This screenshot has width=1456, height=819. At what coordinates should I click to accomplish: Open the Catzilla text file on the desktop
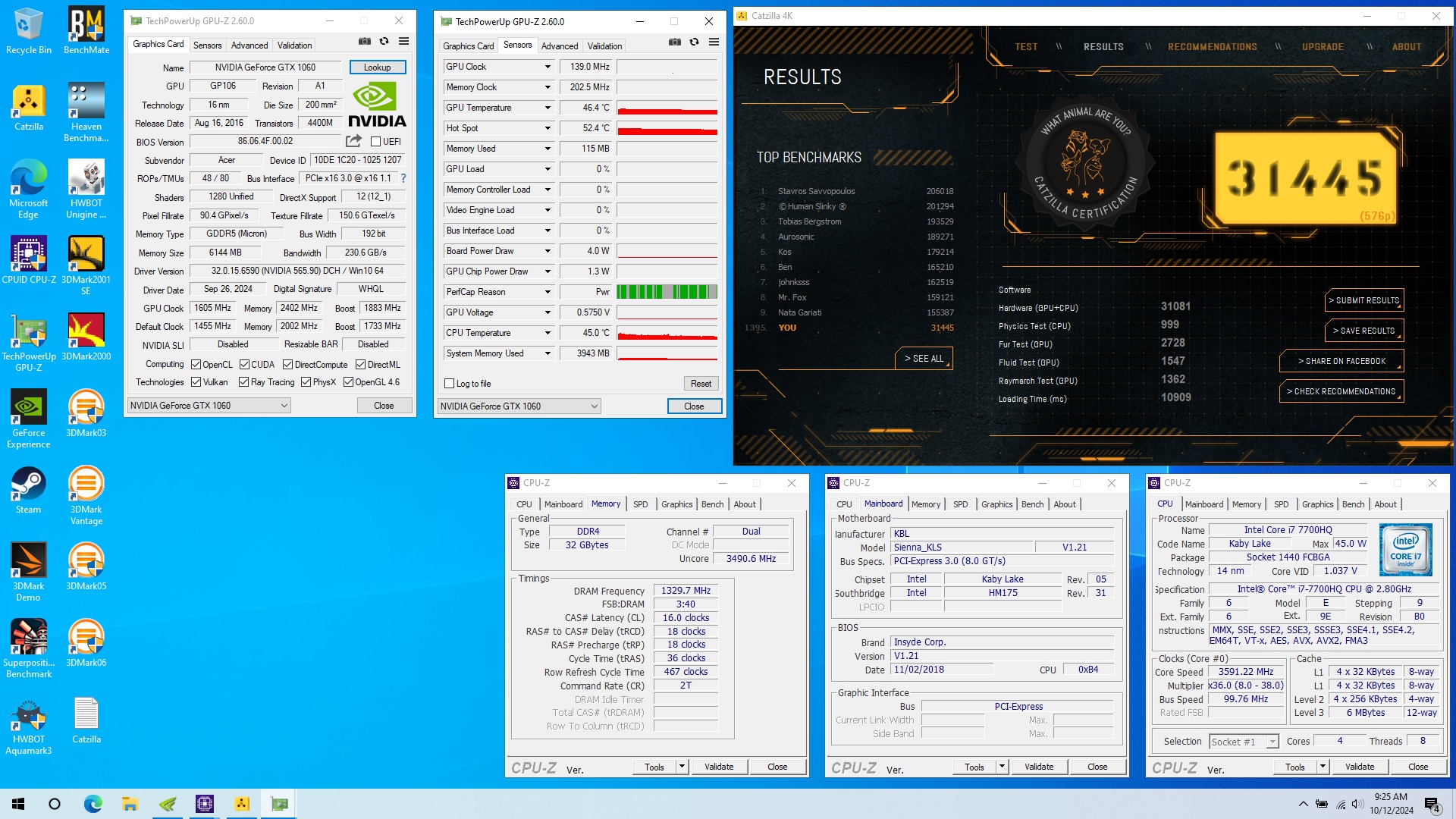86,719
